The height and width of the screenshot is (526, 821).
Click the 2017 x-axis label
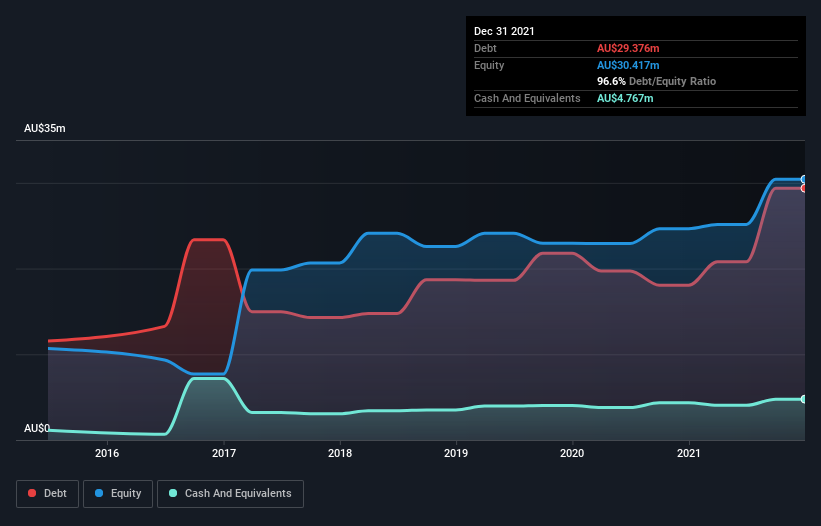point(224,453)
